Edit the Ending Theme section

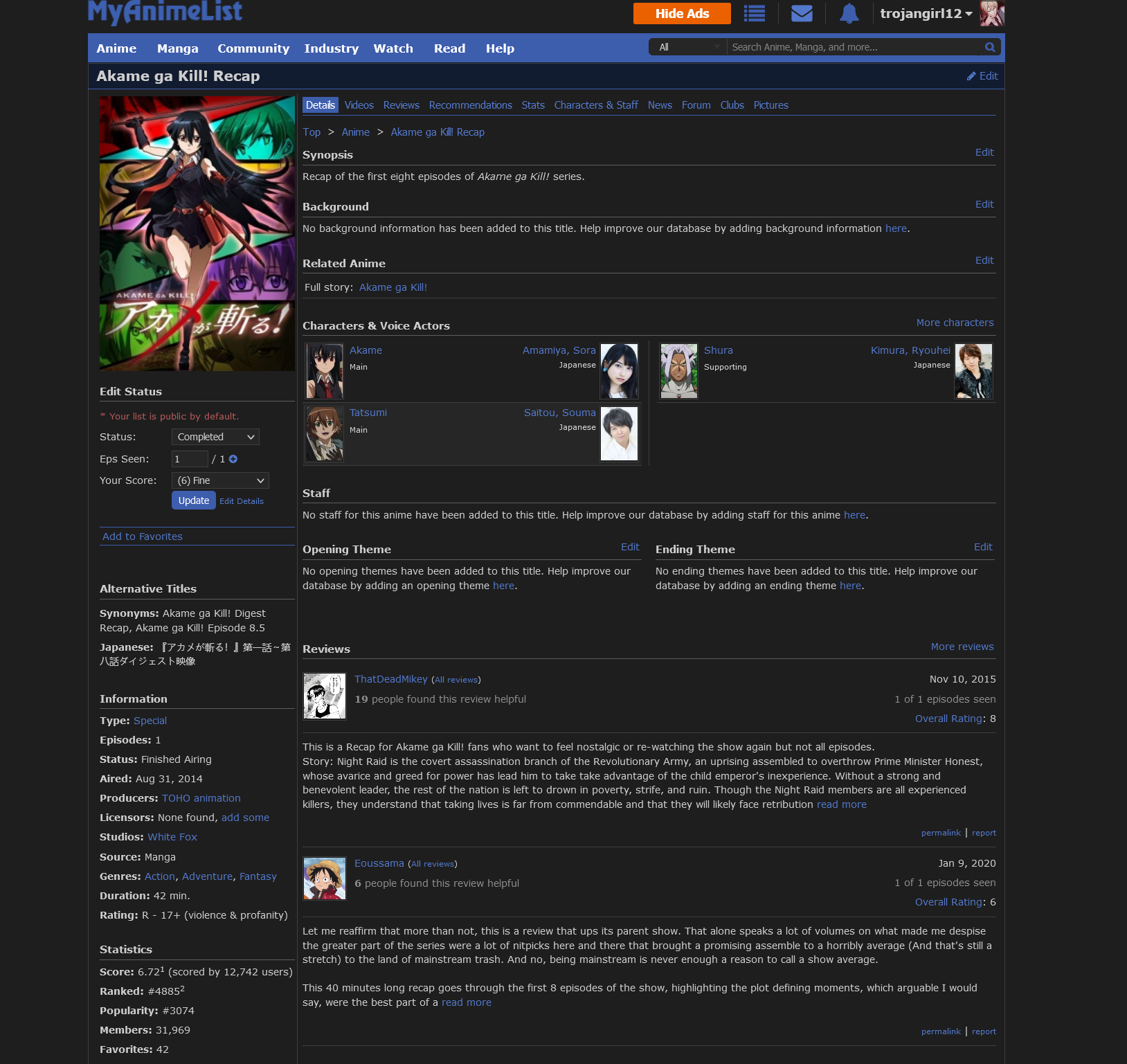tap(983, 547)
